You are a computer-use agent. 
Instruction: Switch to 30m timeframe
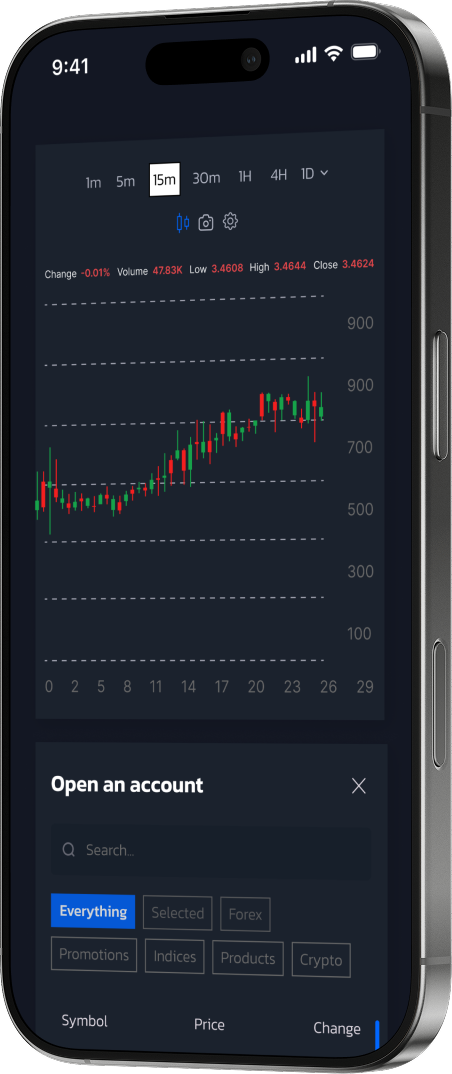(x=206, y=178)
